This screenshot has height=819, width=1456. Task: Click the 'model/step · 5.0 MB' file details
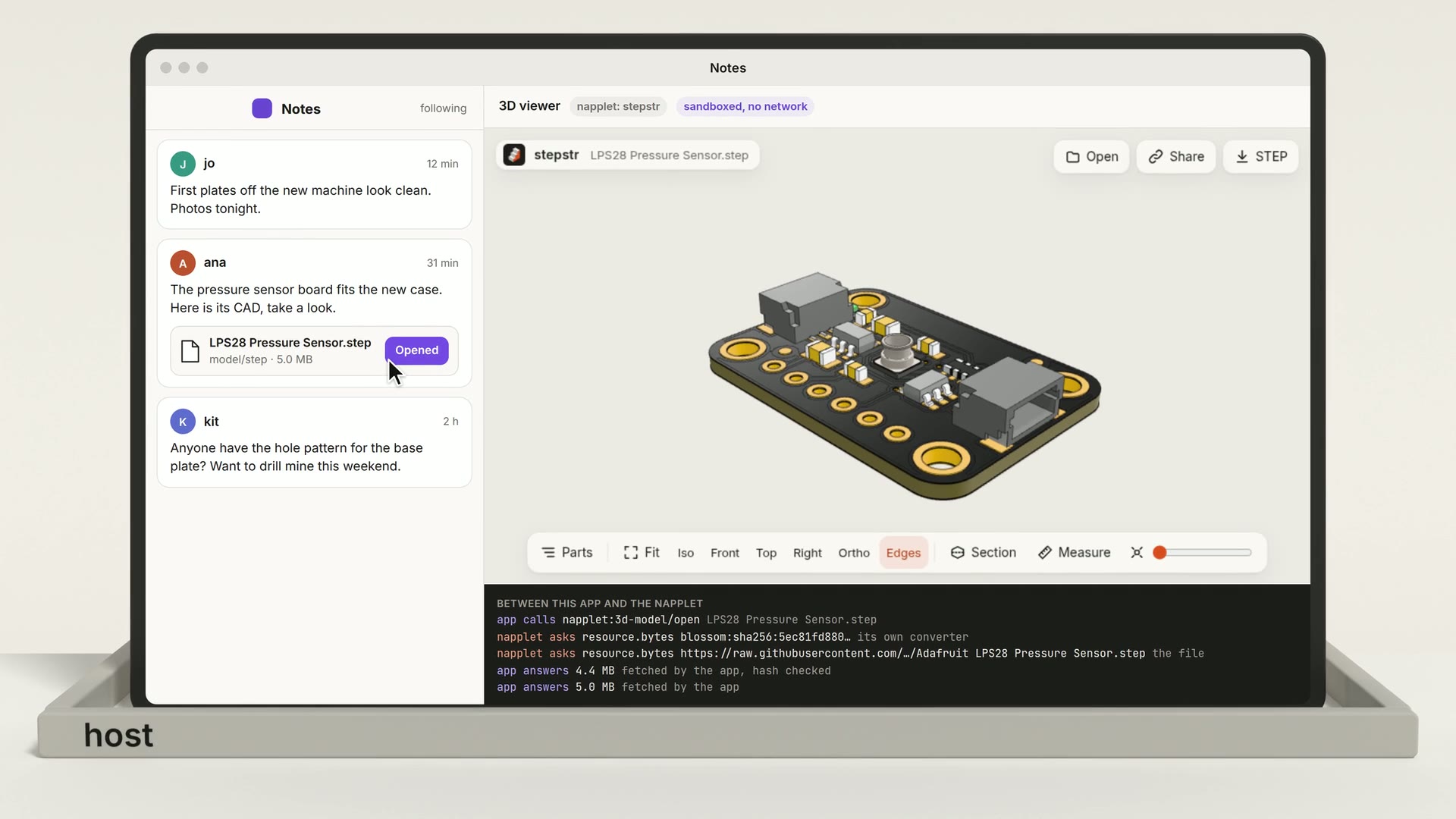261,359
